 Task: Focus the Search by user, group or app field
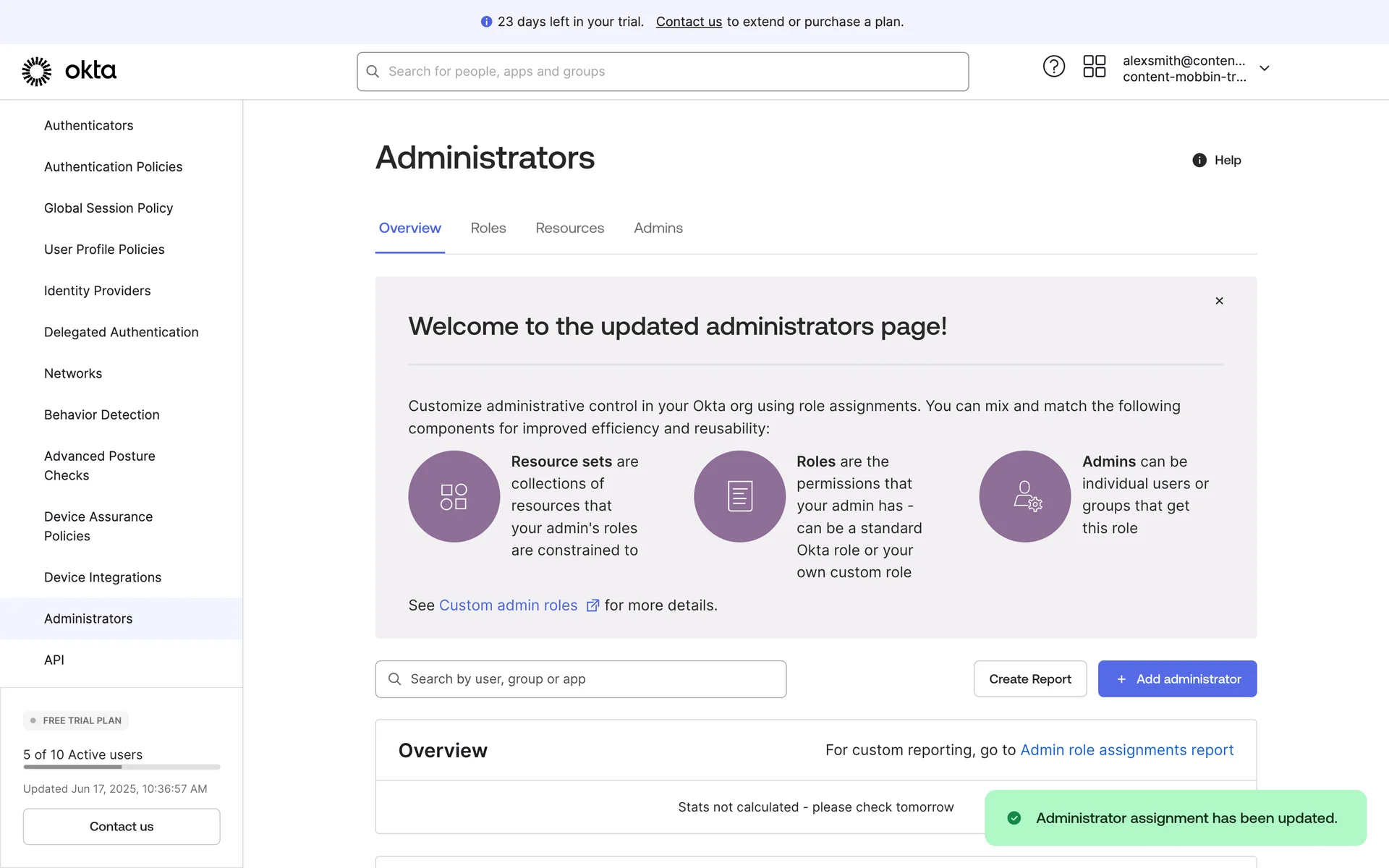(580, 678)
